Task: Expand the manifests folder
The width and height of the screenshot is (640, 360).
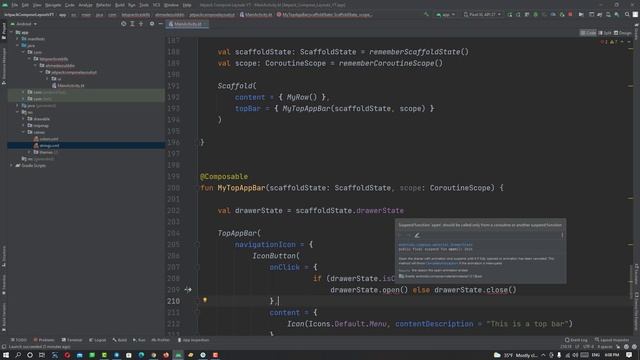Action: [17, 39]
